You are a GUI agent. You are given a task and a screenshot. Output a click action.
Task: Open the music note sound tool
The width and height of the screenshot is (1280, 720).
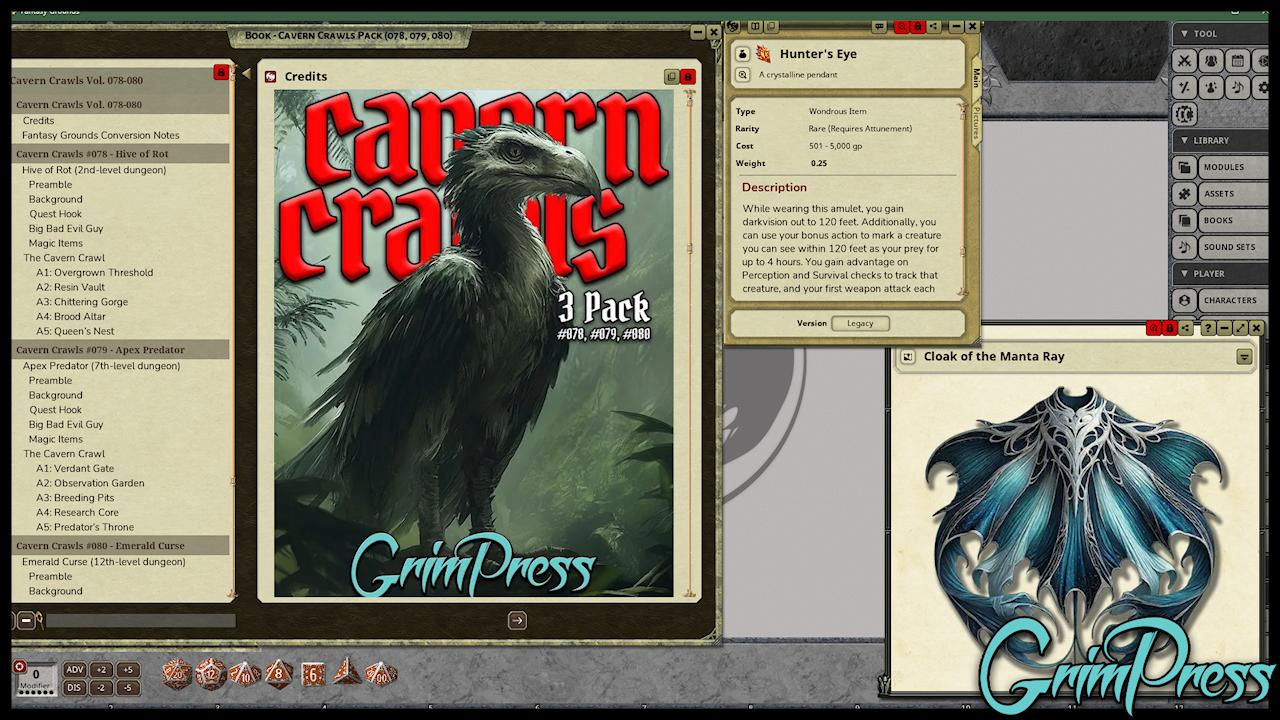coord(1237,87)
